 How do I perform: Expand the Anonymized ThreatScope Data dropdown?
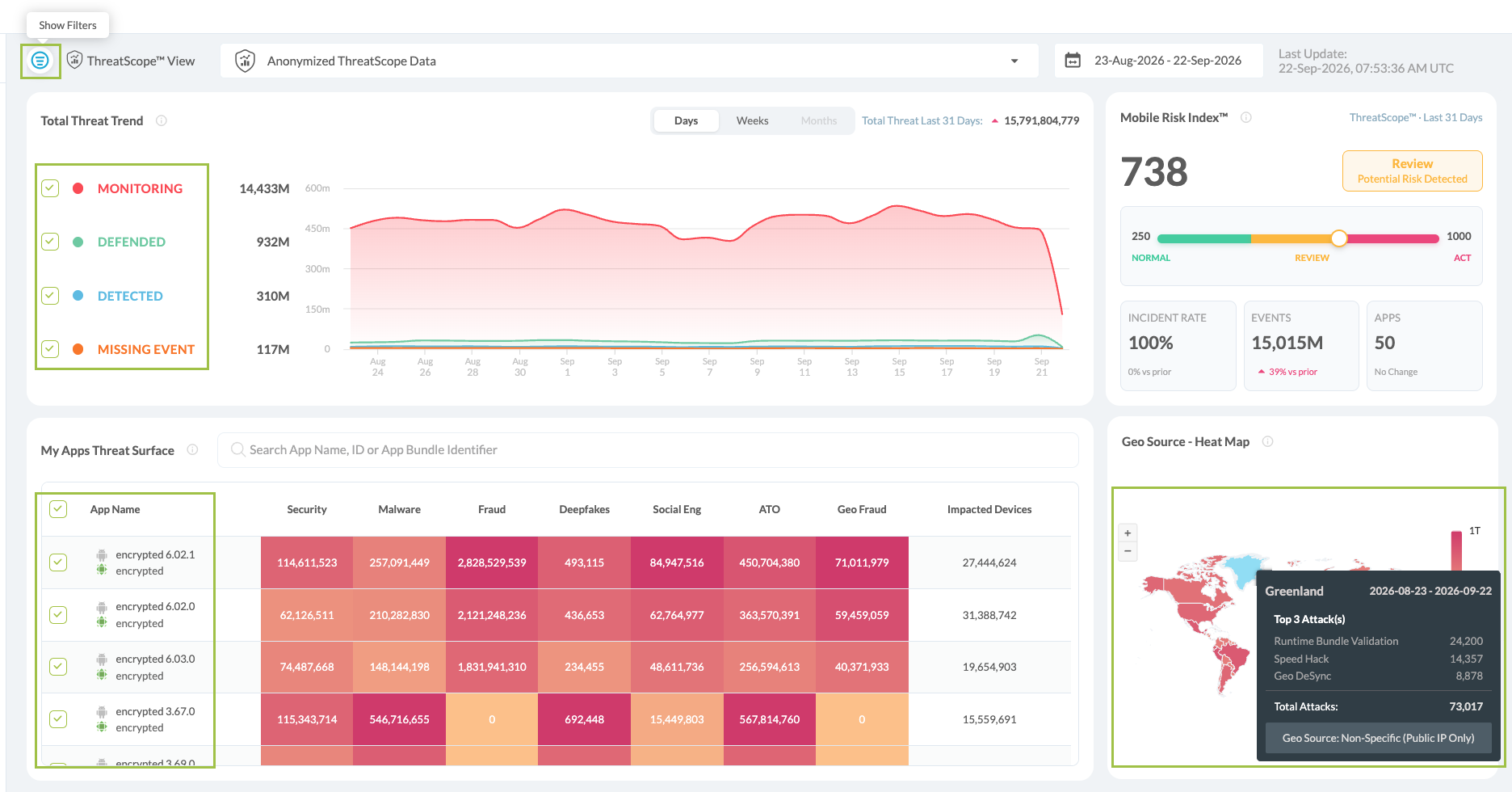[x=1014, y=61]
